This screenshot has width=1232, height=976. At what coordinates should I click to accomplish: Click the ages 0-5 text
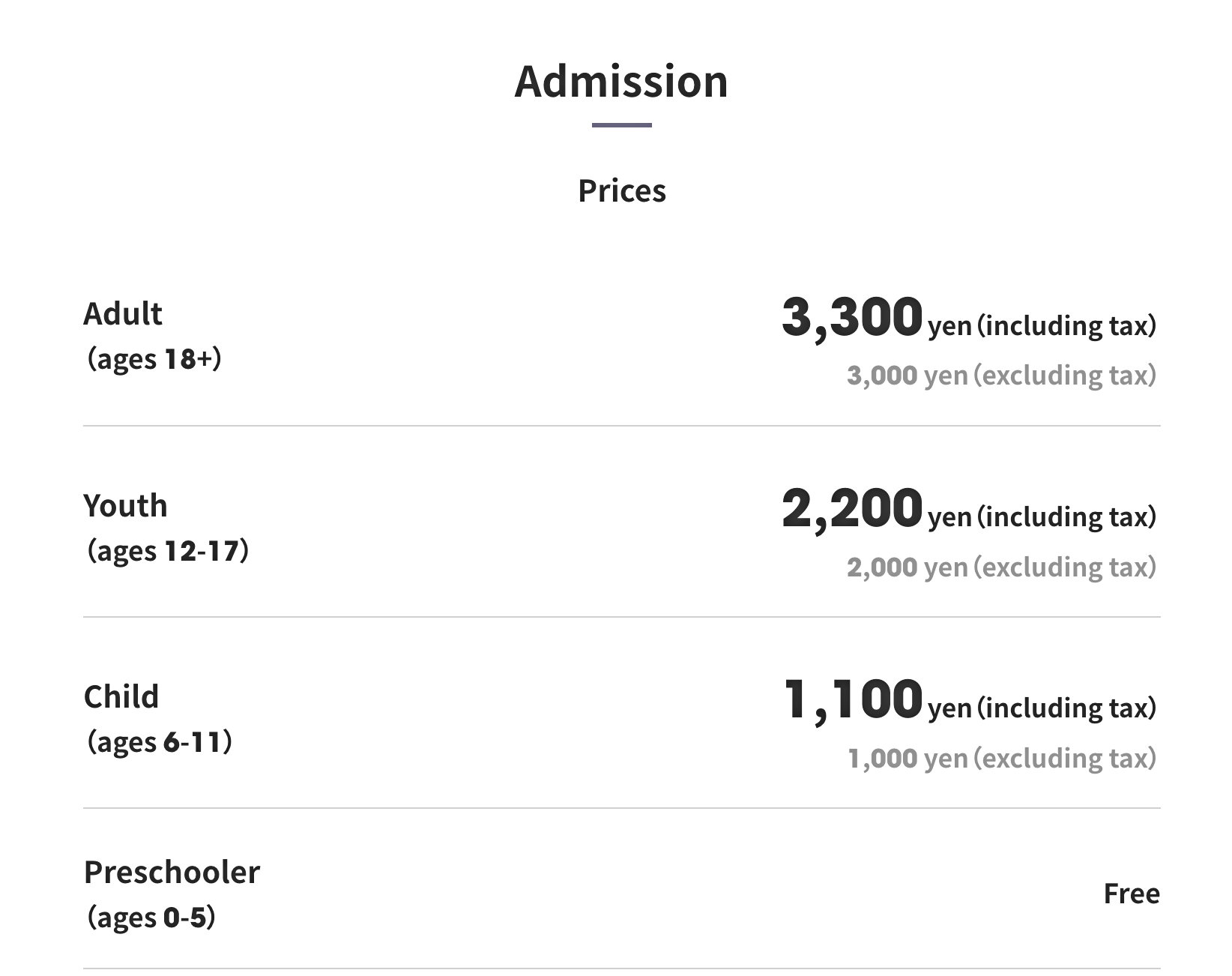[x=151, y=917]
